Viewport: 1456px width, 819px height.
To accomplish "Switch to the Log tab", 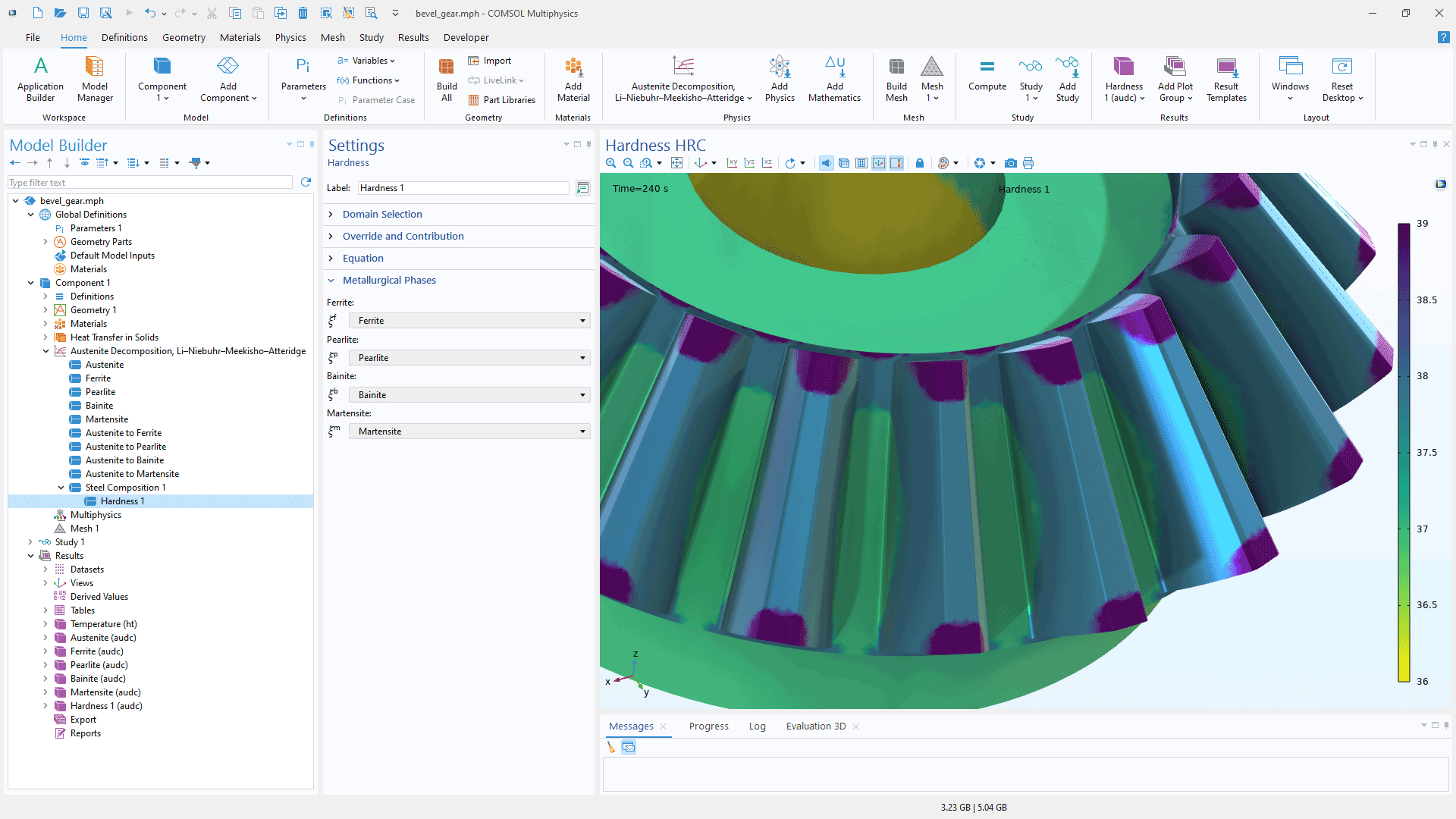I will coord(757,726).
